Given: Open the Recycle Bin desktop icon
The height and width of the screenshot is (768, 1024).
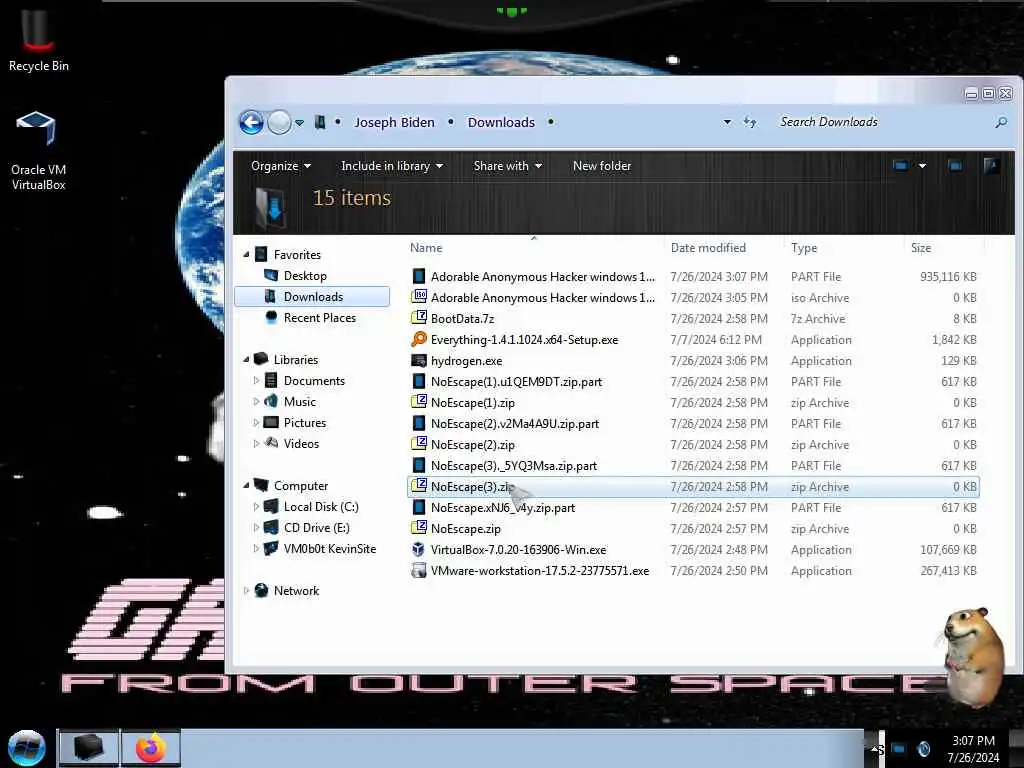Looking at the screenshot, I should click(38, 40).
